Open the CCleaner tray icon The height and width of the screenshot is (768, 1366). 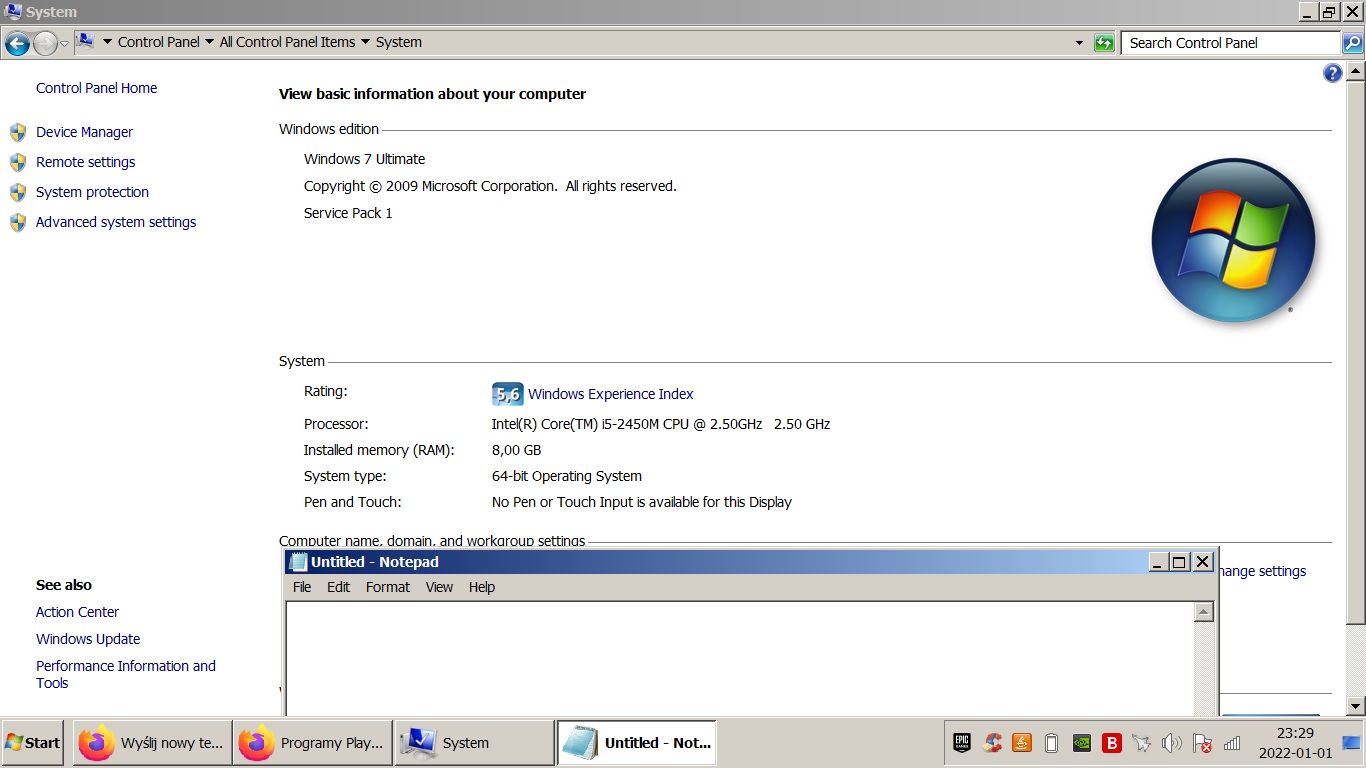[992, 743]
